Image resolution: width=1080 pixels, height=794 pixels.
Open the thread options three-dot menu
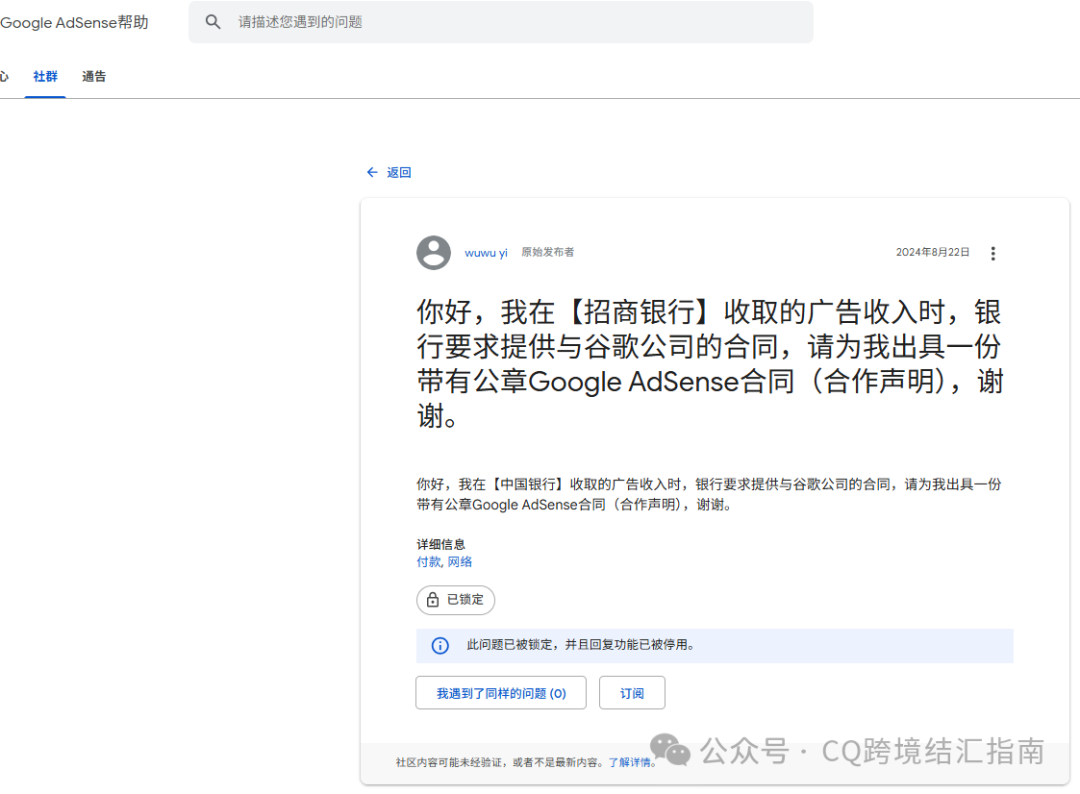tap(993, 253)
